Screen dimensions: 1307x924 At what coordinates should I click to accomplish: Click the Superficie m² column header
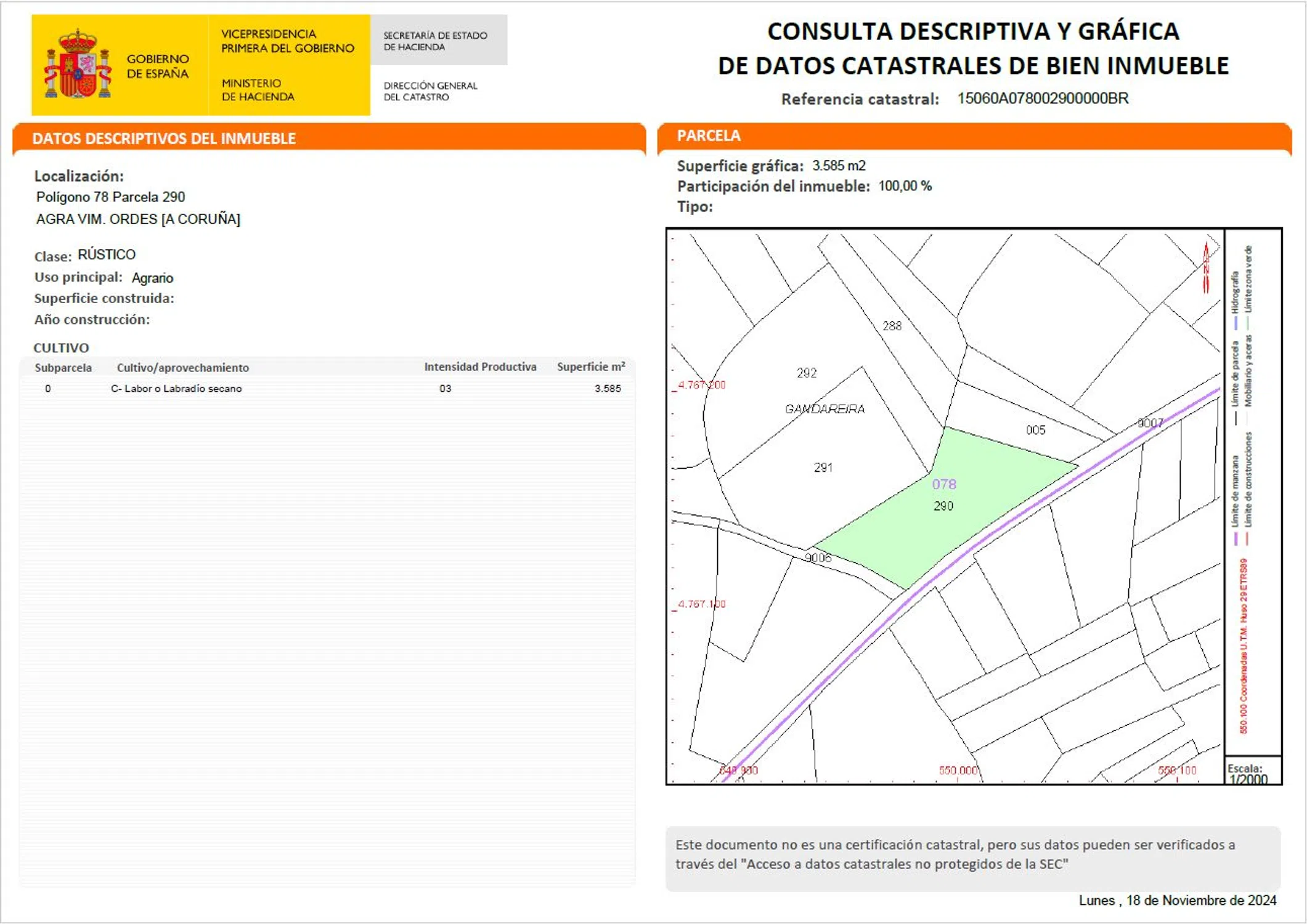click(x=590, y=367)
